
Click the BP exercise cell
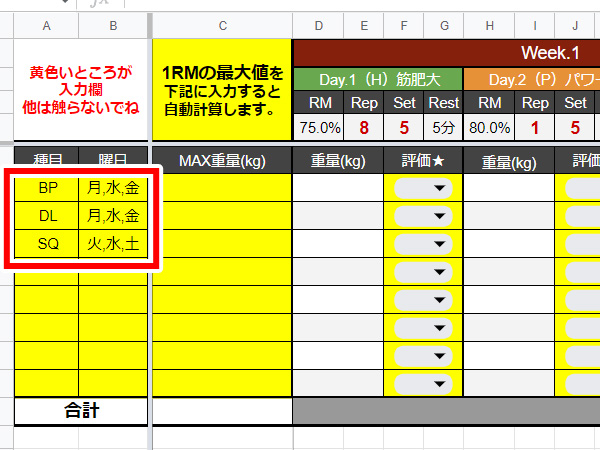click(47, 188)
